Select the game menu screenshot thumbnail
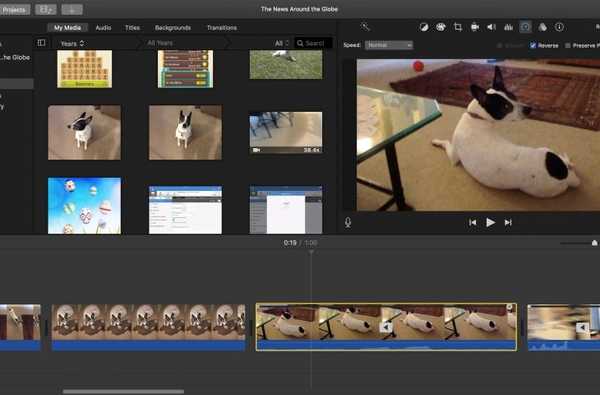Image resolution: width=600 pixels, height=395 pixels. coord(185,69)
